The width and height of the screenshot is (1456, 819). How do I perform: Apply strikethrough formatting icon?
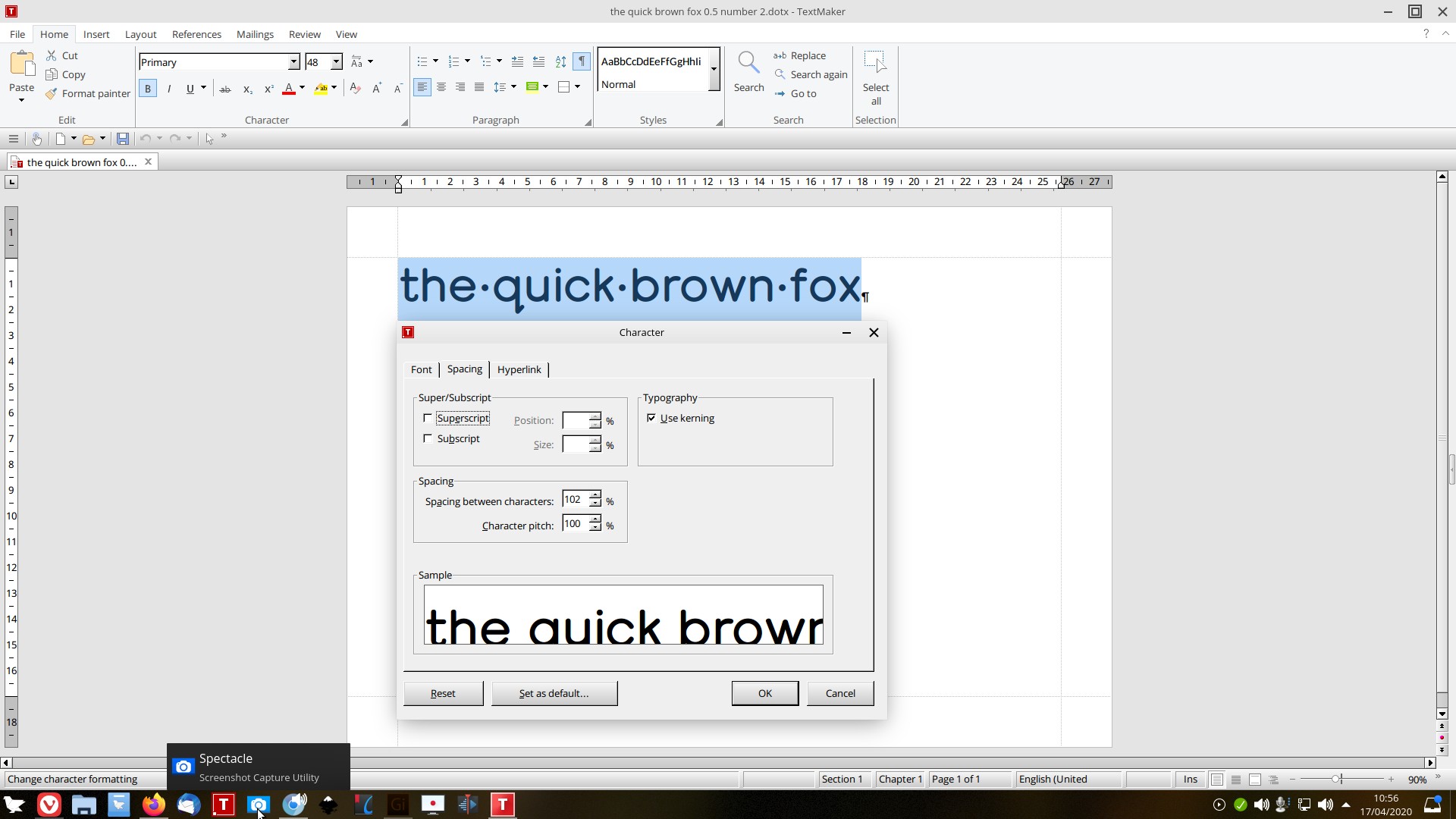point(225,89)
